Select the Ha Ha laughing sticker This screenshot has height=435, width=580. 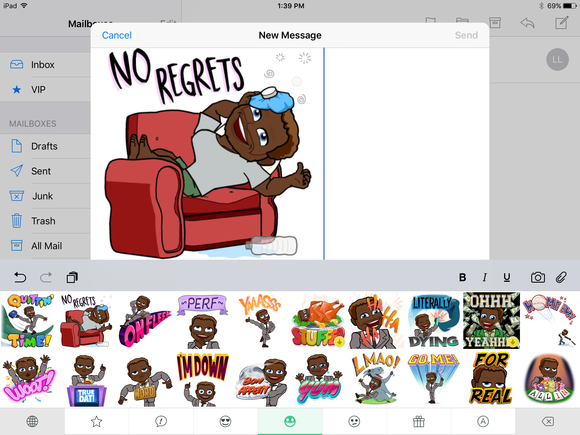pyautogui.click(x=376, y=321)
